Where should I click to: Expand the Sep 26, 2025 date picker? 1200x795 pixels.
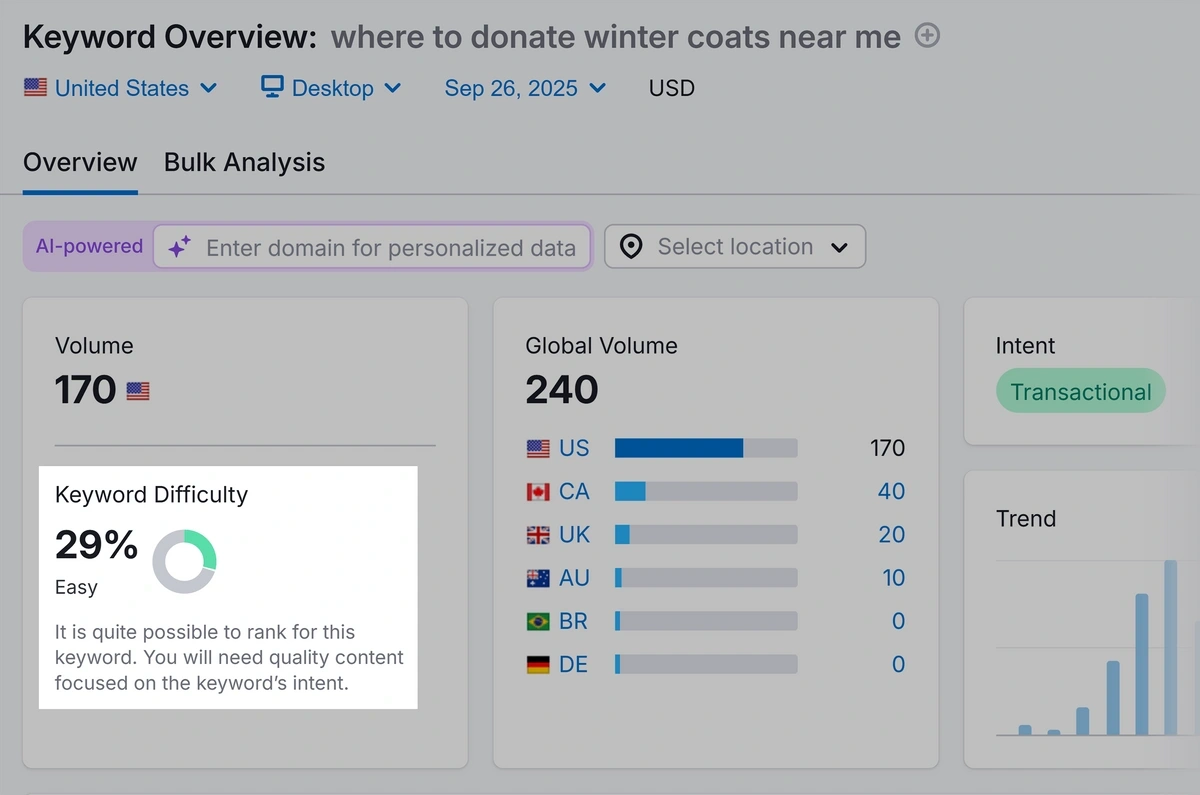[x=525, y=88]
